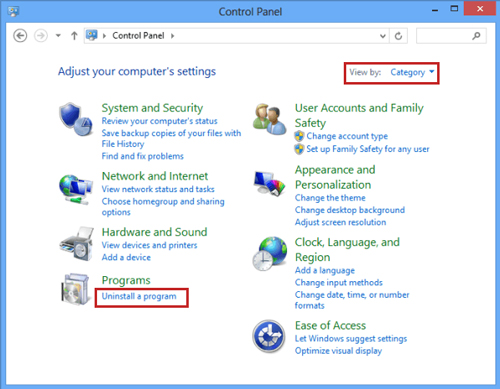Open Save backup copies with File History
The height and width of the screenshot is (389, 500).
(171, 138)
